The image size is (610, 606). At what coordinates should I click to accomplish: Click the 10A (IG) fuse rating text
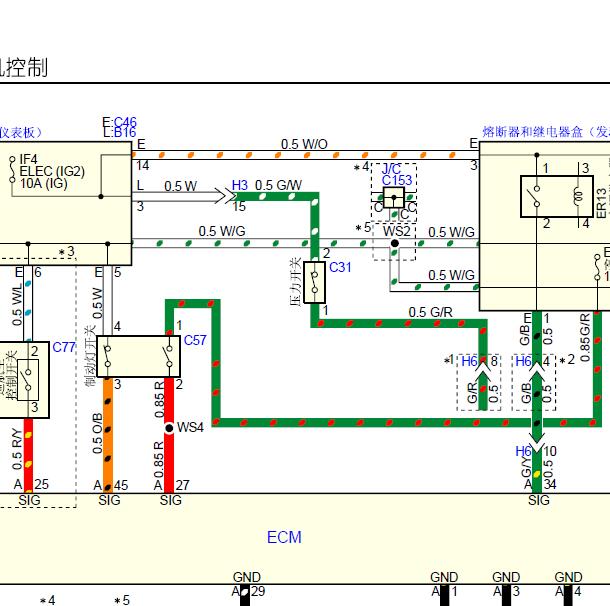[44, 183]
